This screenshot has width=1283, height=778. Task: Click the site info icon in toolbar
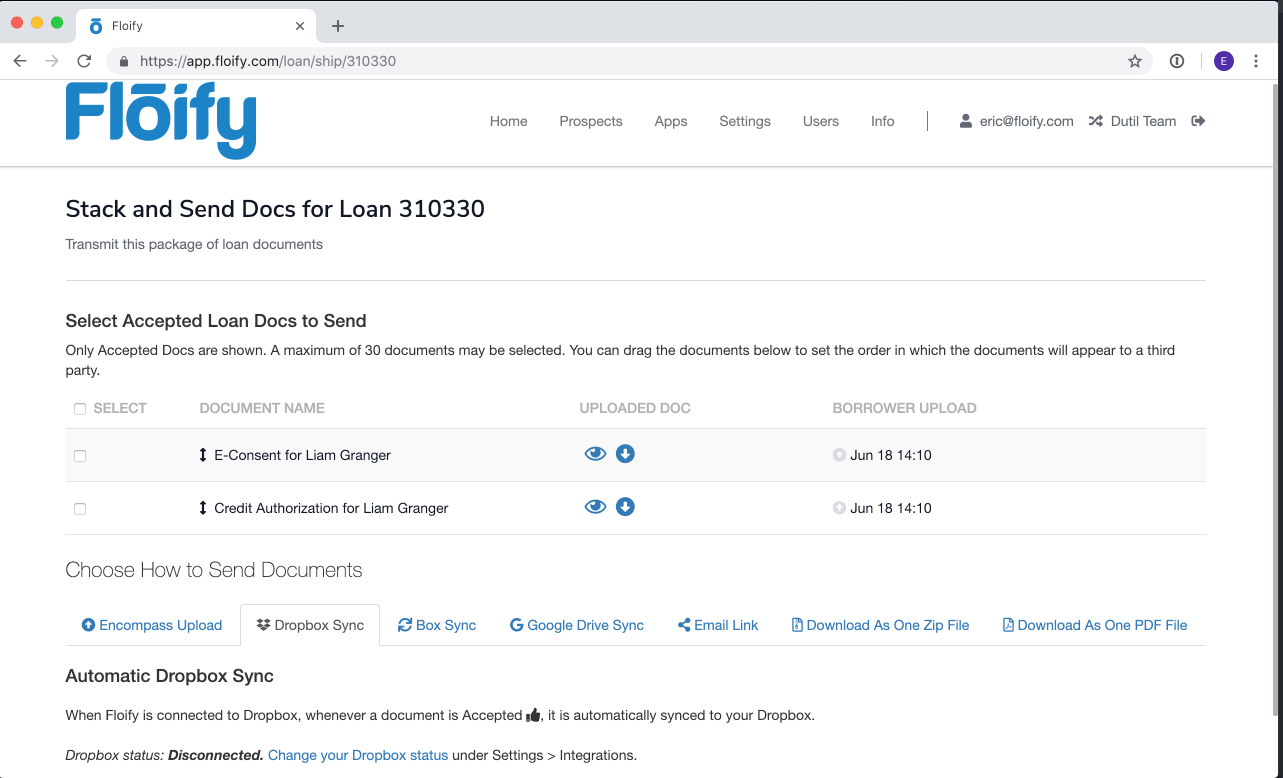pos(1177,61)
